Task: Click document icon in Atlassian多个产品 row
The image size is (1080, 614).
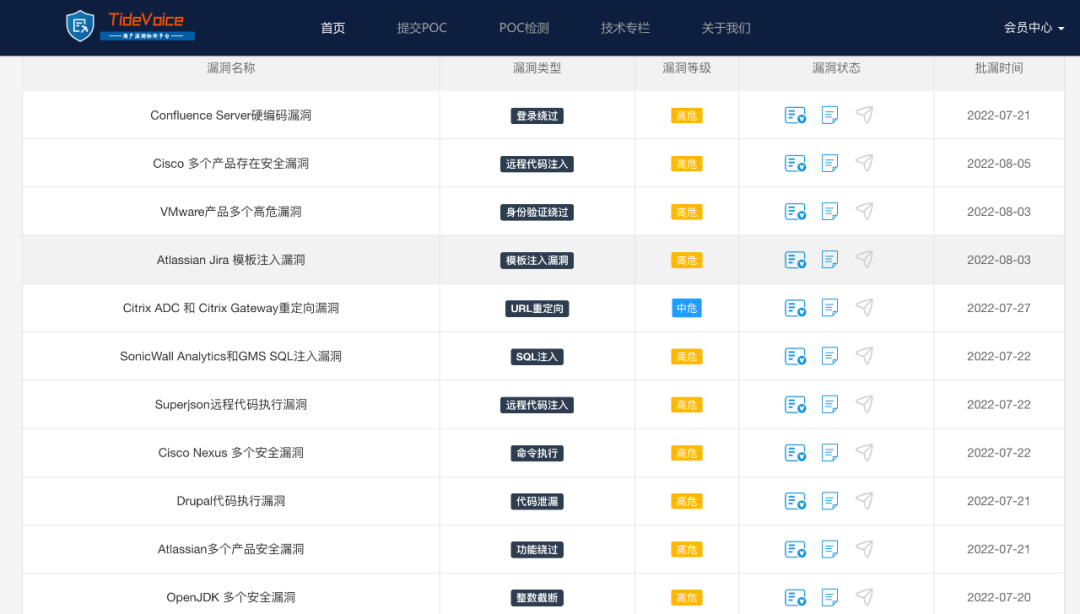Action: 830,549
